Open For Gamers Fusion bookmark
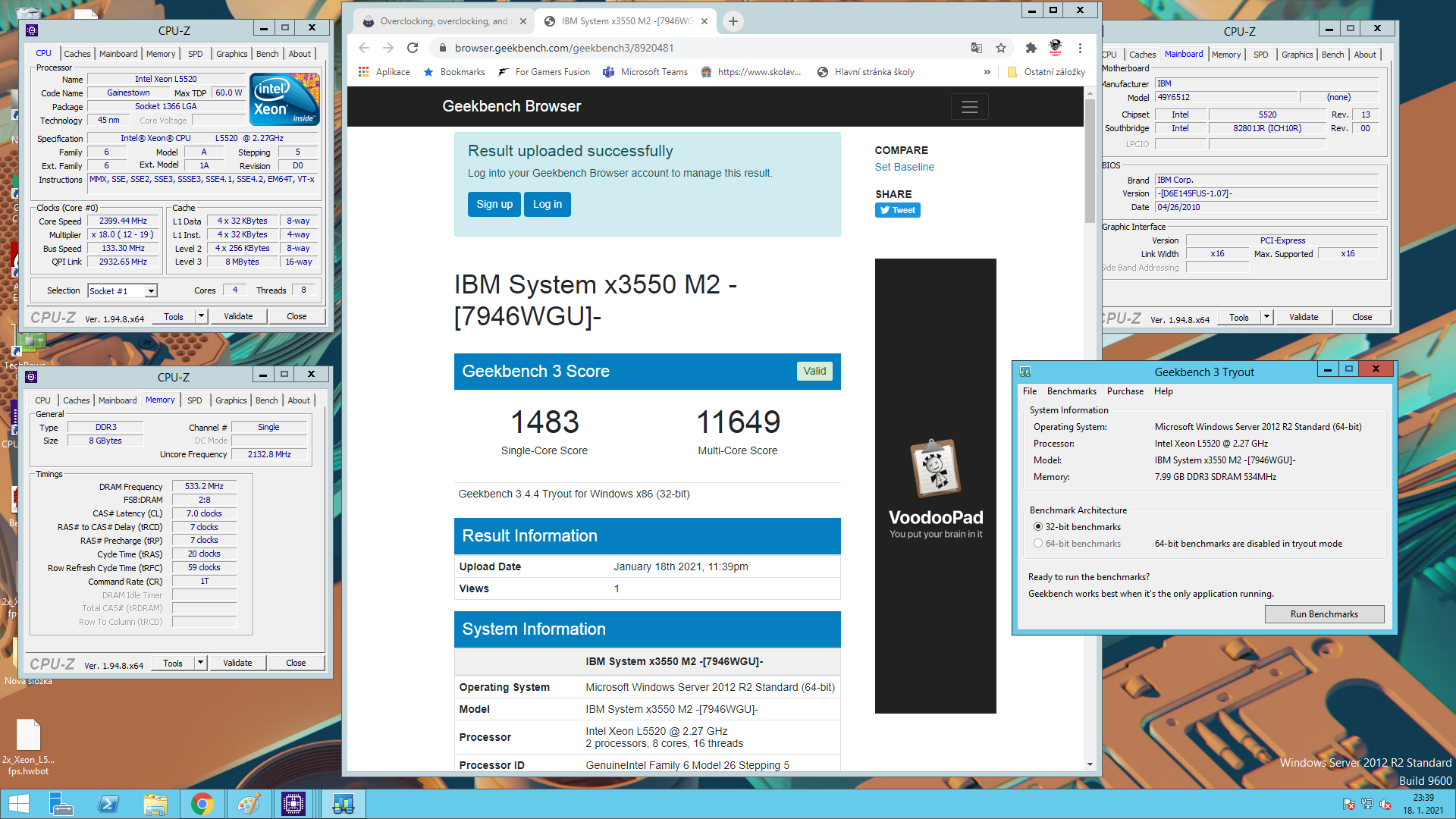 coord(544,72)
